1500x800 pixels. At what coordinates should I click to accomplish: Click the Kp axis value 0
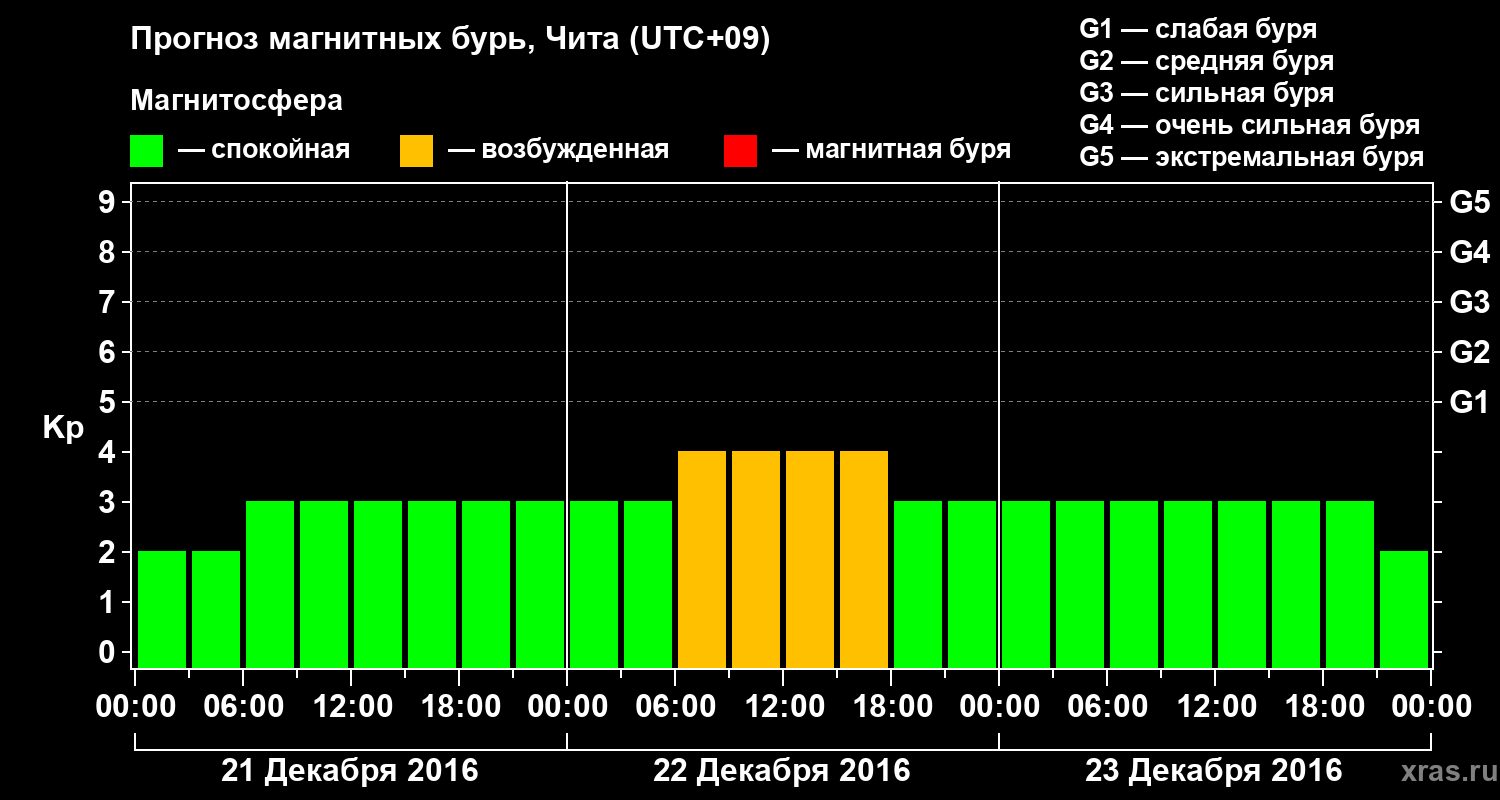(x=109, y=652)
